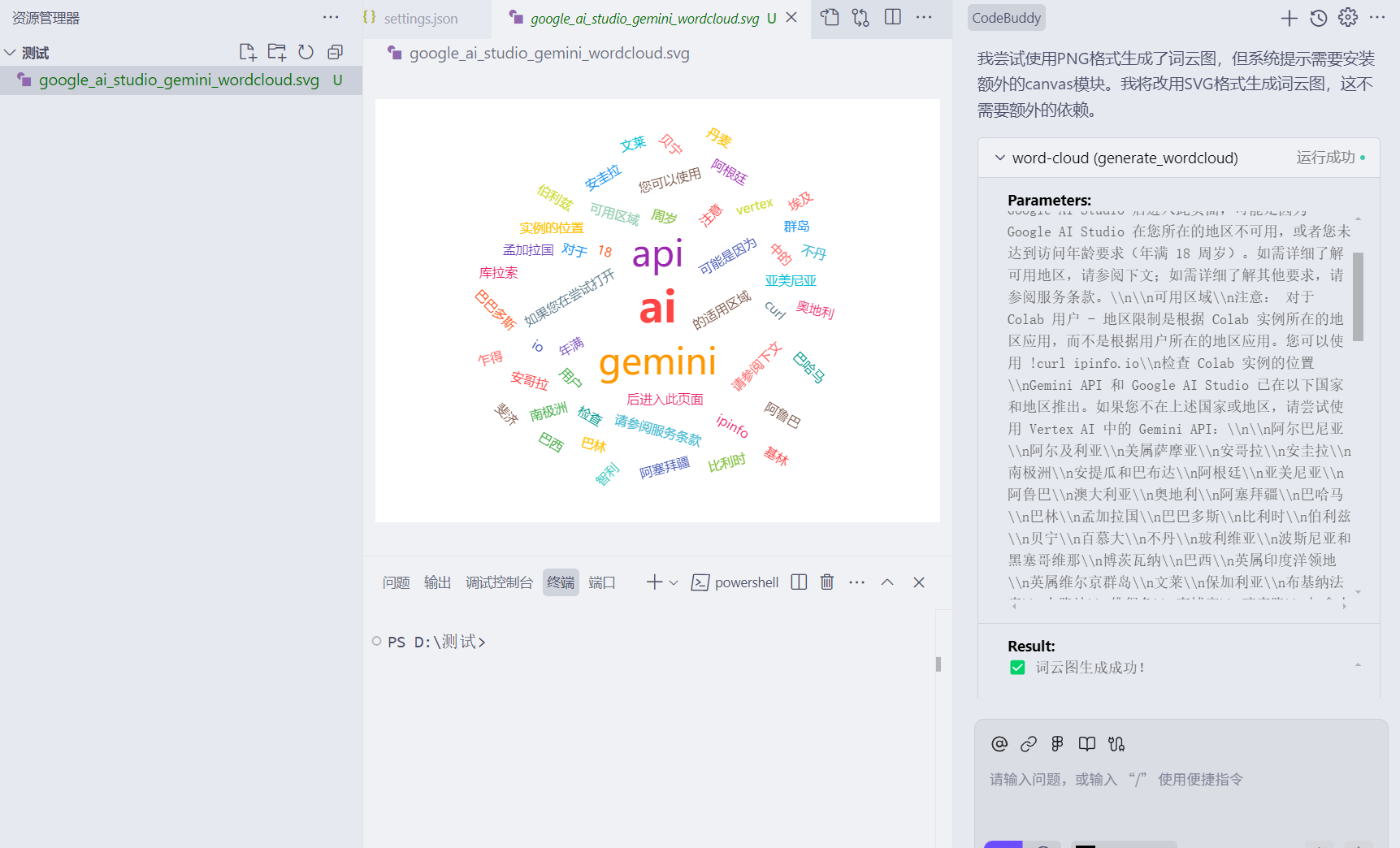The height and width of the screenshot is (848, 1400).
Task: Refresh the explorer file list
Action: point(306,51)
